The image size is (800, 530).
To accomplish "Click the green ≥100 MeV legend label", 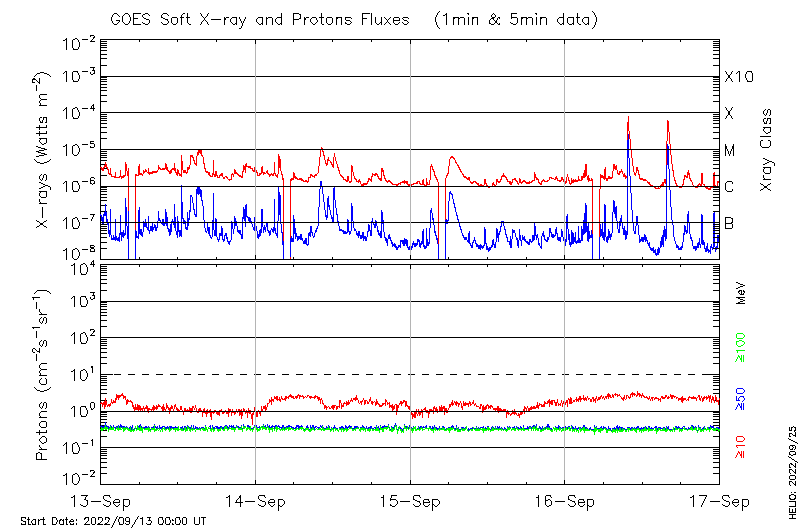I will pyautogui.click(x=741, y=345).
